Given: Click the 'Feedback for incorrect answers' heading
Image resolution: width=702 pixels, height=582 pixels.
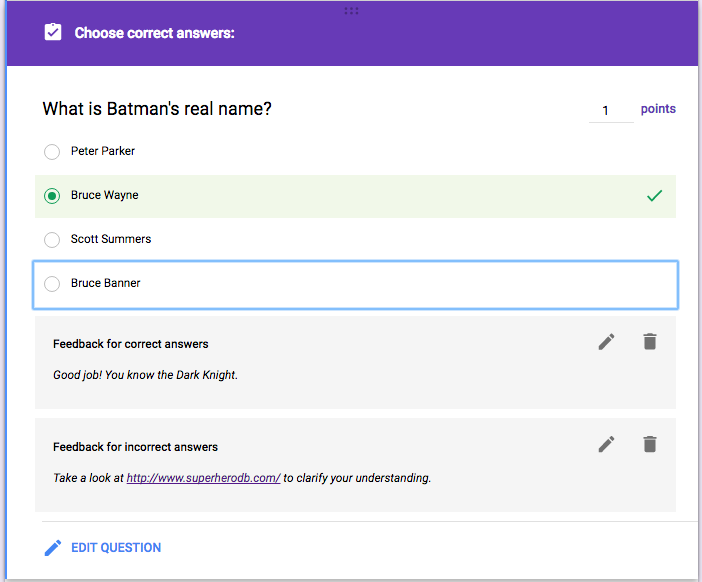Looking at the screenshot, I should (135, 447).
